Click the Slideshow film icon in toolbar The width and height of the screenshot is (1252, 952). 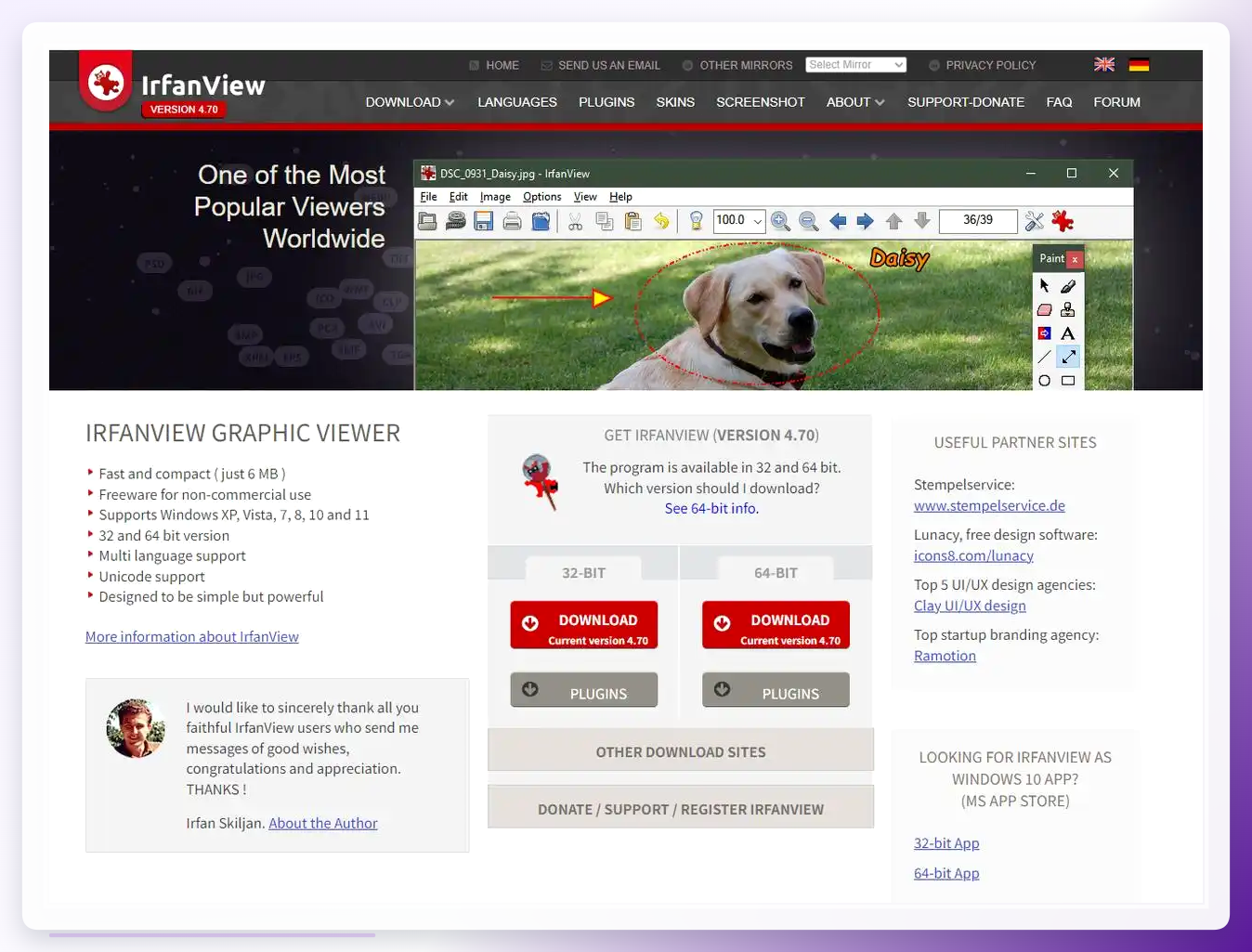(455, 221)
